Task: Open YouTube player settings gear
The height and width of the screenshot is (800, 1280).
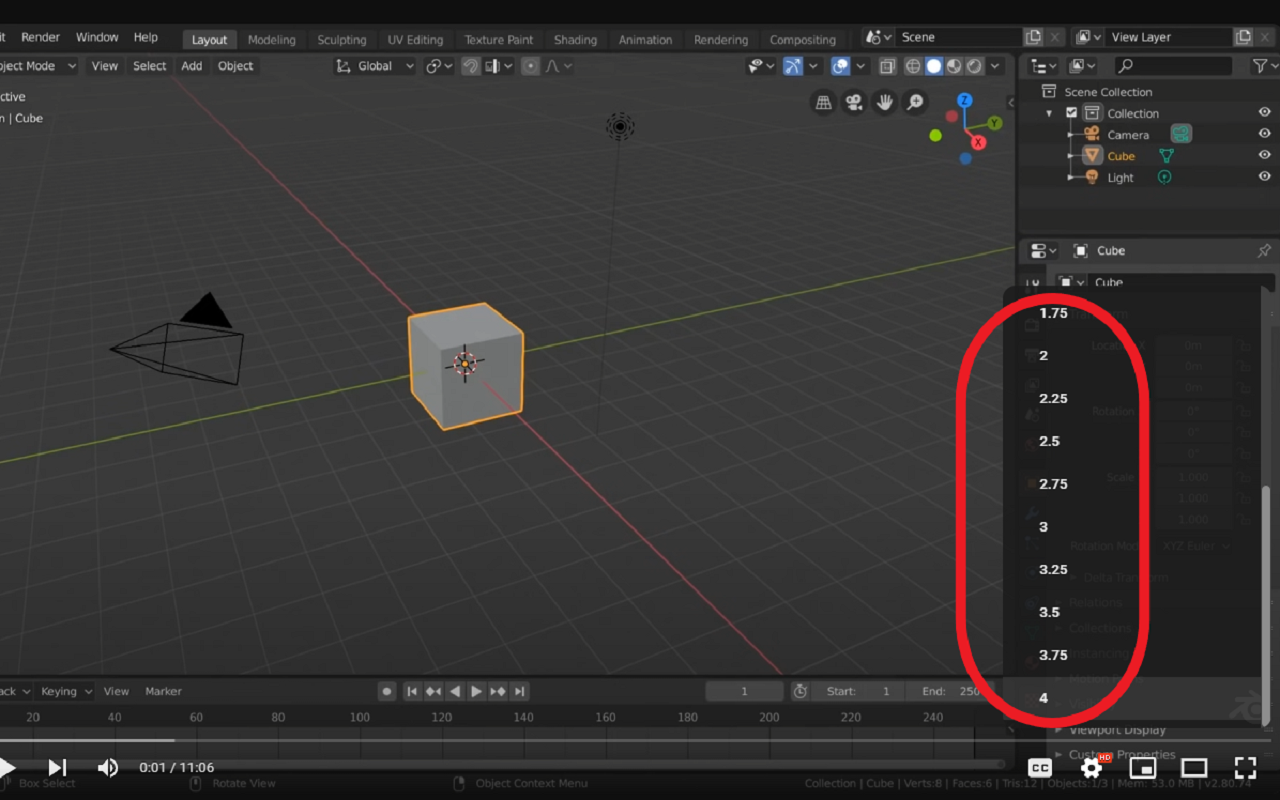Action: (1092, 768)
